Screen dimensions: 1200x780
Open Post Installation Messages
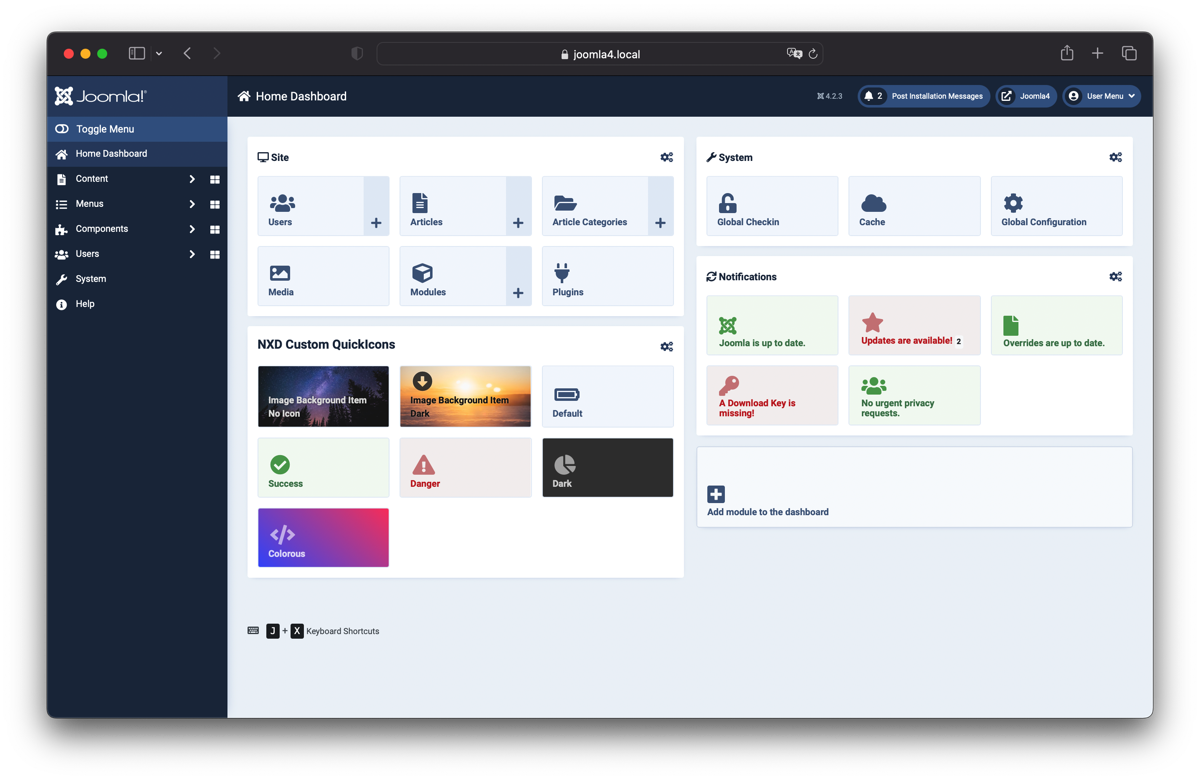click(x=924, y=96)
